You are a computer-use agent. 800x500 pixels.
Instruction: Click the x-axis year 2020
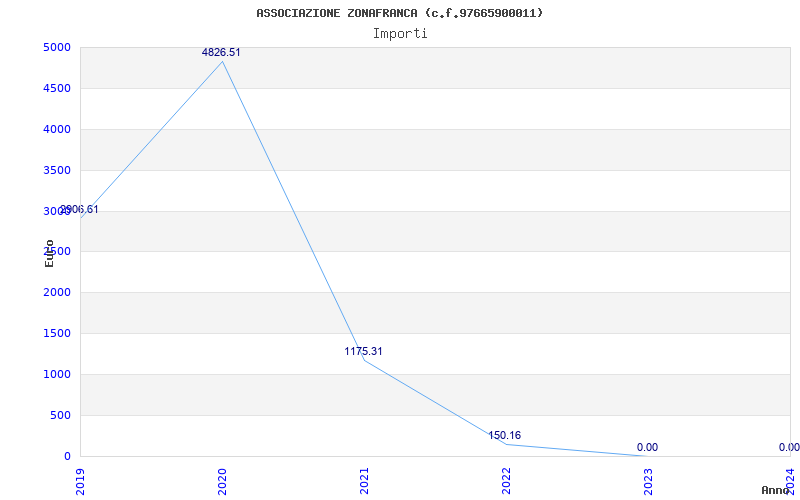[x=222, y=482]
